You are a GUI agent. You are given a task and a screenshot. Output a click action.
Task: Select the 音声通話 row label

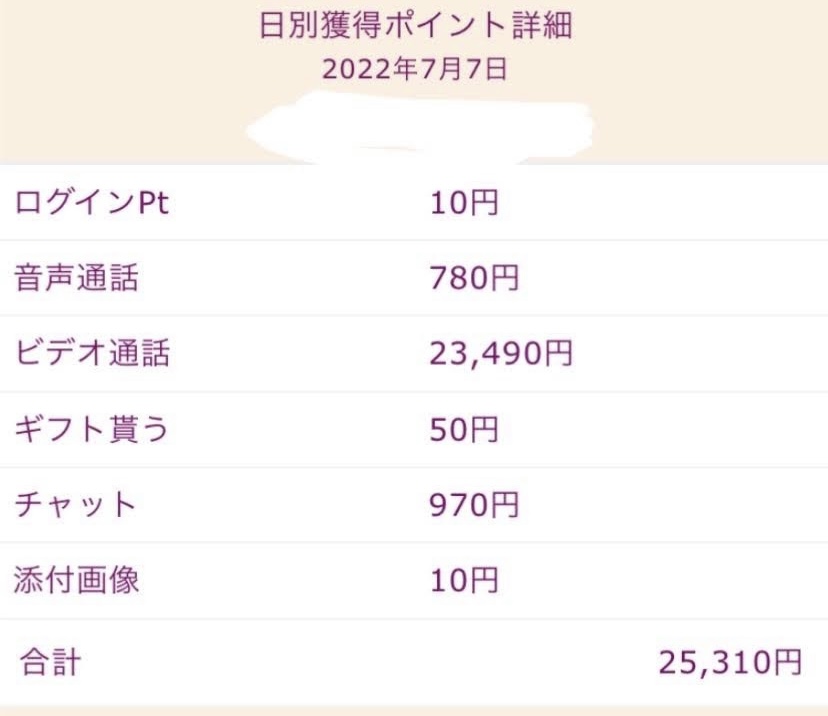point(77,278)
